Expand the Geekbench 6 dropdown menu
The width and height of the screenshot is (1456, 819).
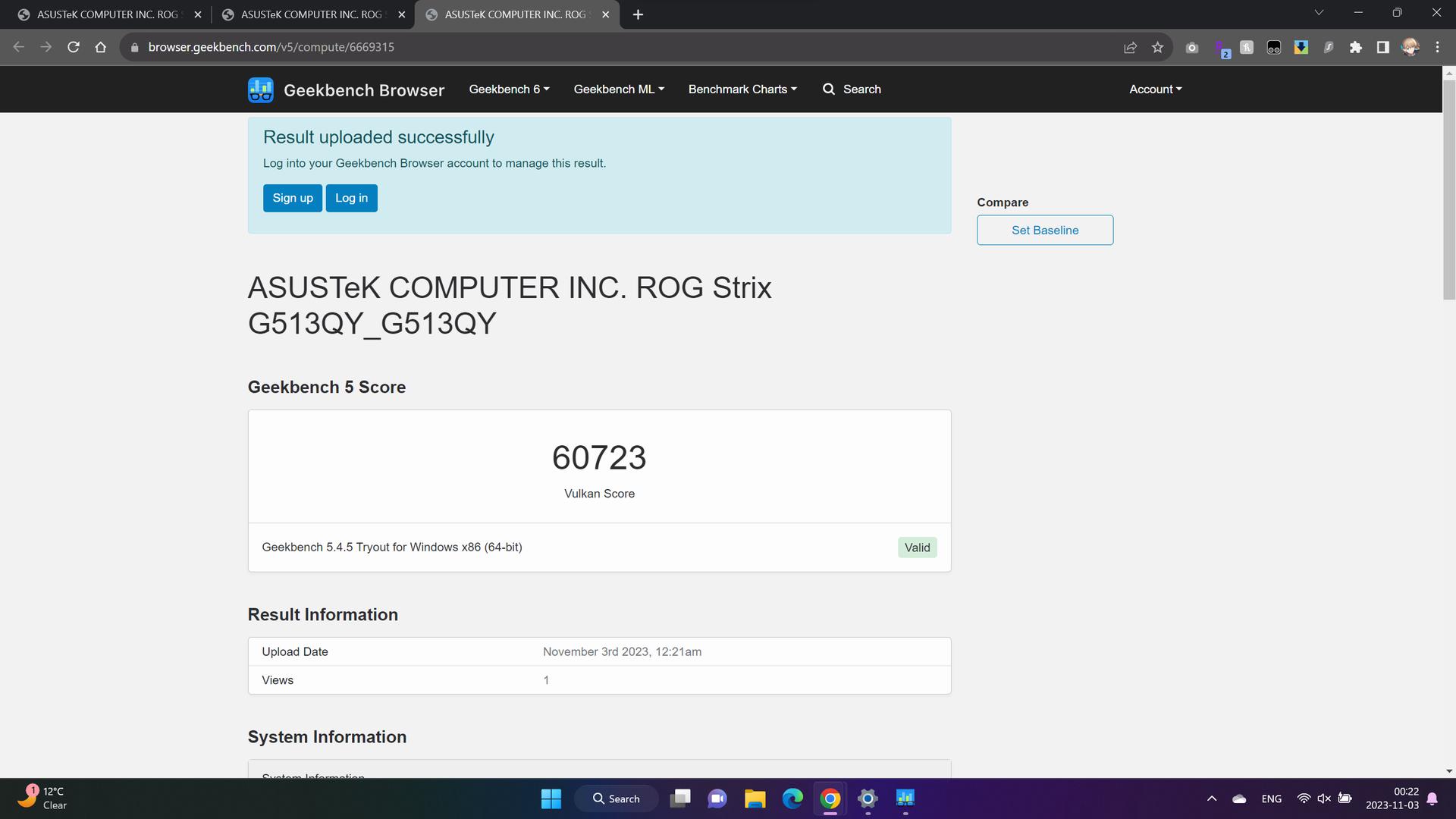coord(509,89)
